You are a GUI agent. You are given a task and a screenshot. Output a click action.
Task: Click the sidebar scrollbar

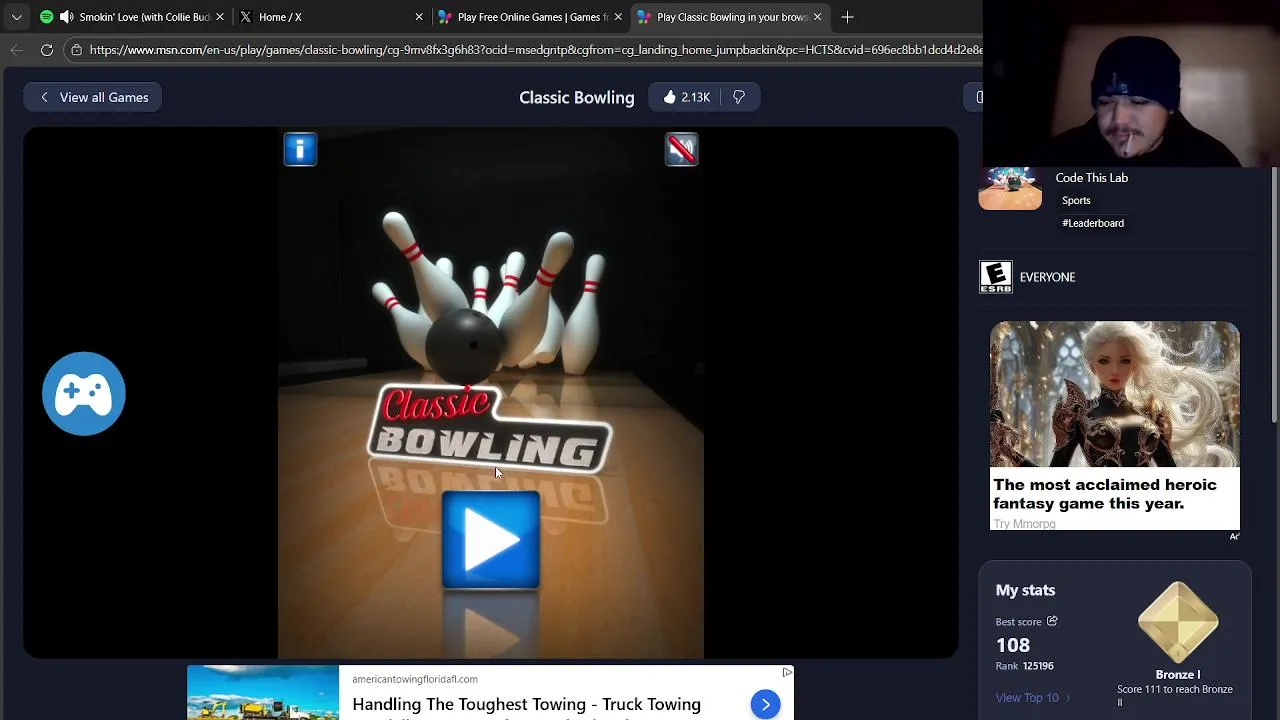tap(1274, 295)
